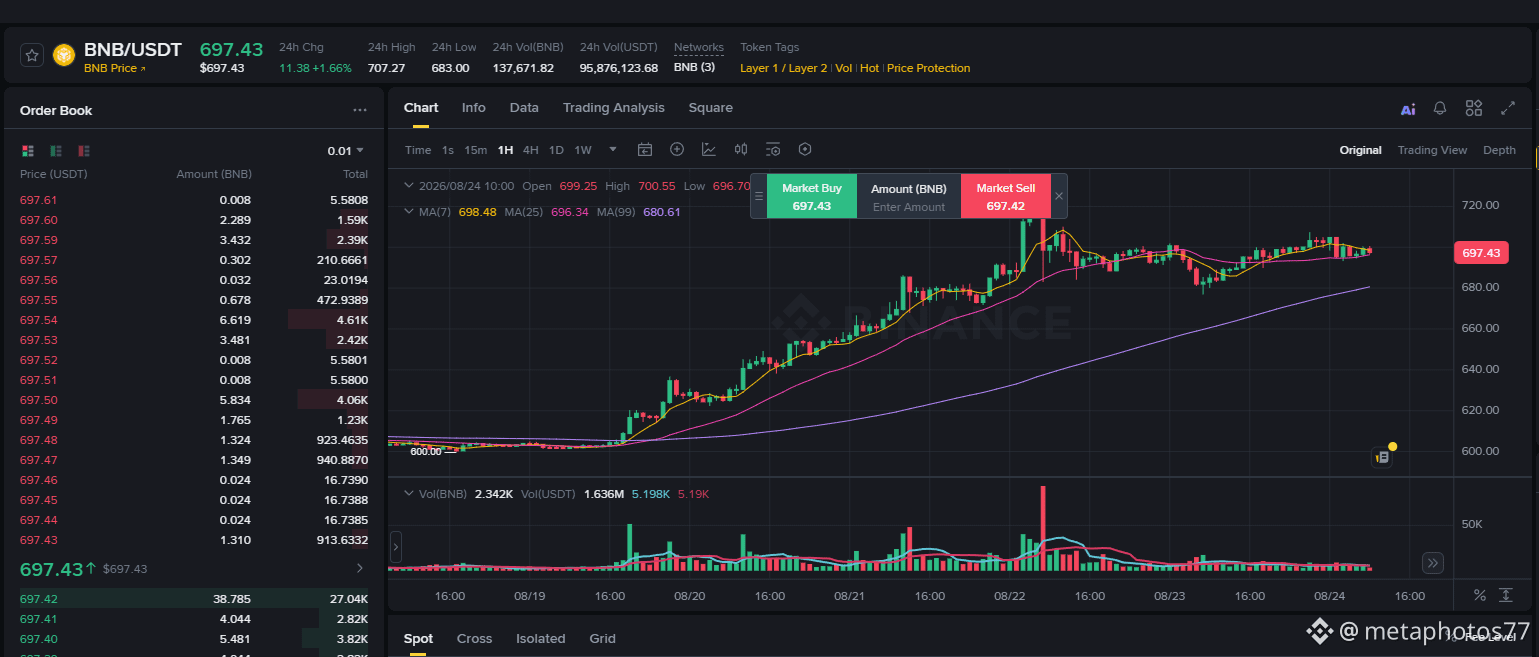Open the Price Protection tag

(929, 68)
